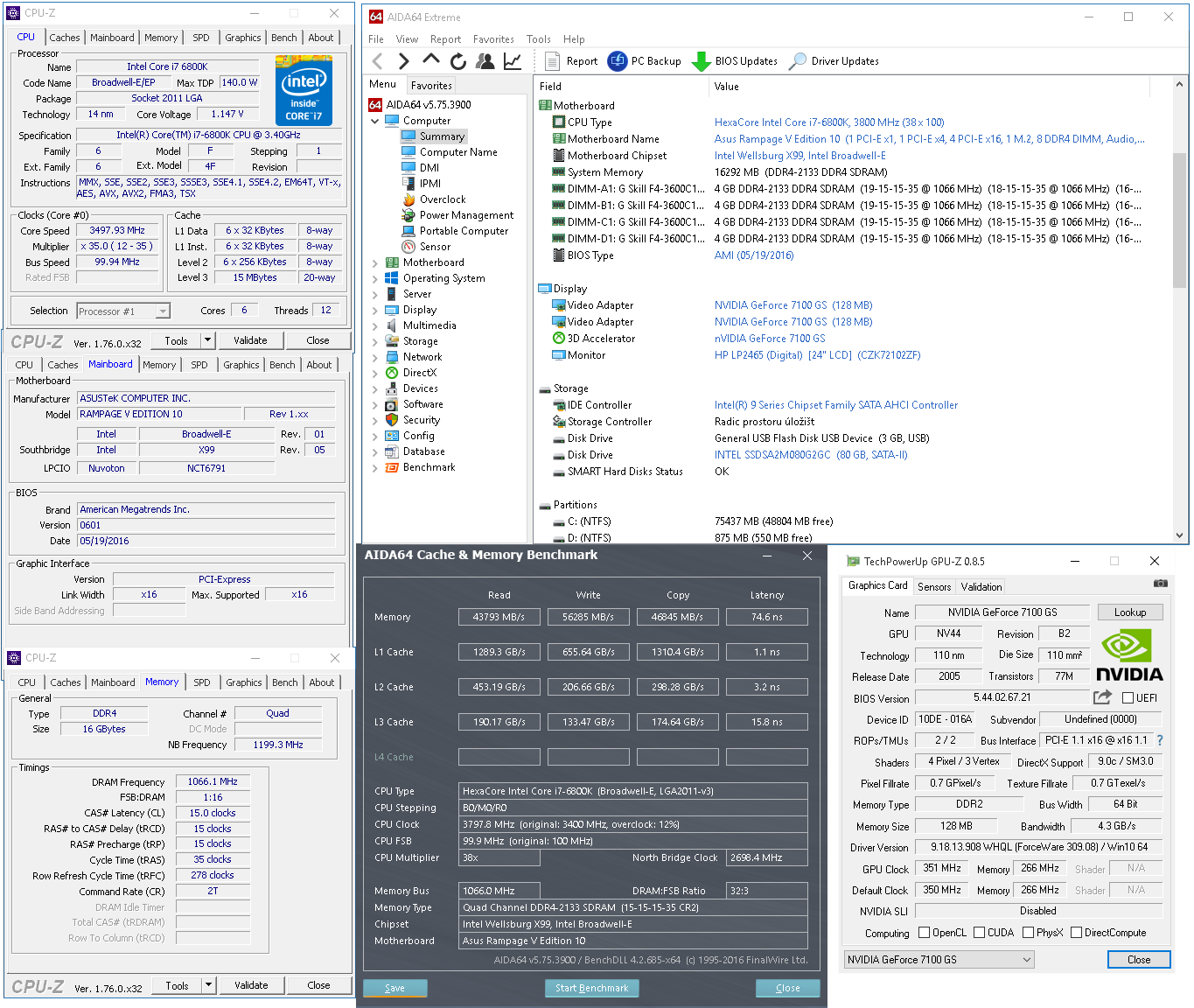This screenshot has height=1008, width=1194.
Task: Expand the Motherboard tree node
Action: [x=375, y=263]
